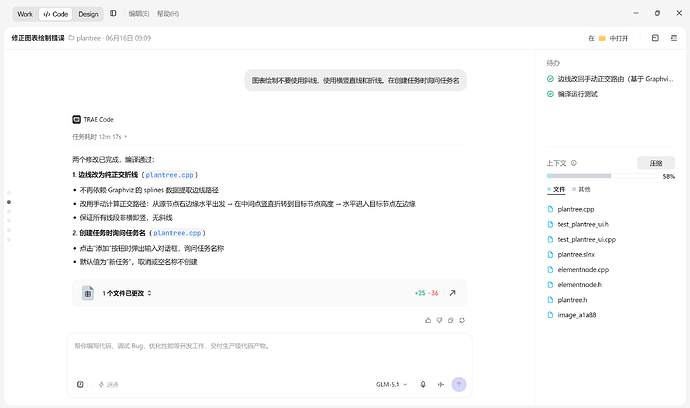Open plantree.h in the context list
The height and width of the screenshot is (408, 690).
click(572, 300)
